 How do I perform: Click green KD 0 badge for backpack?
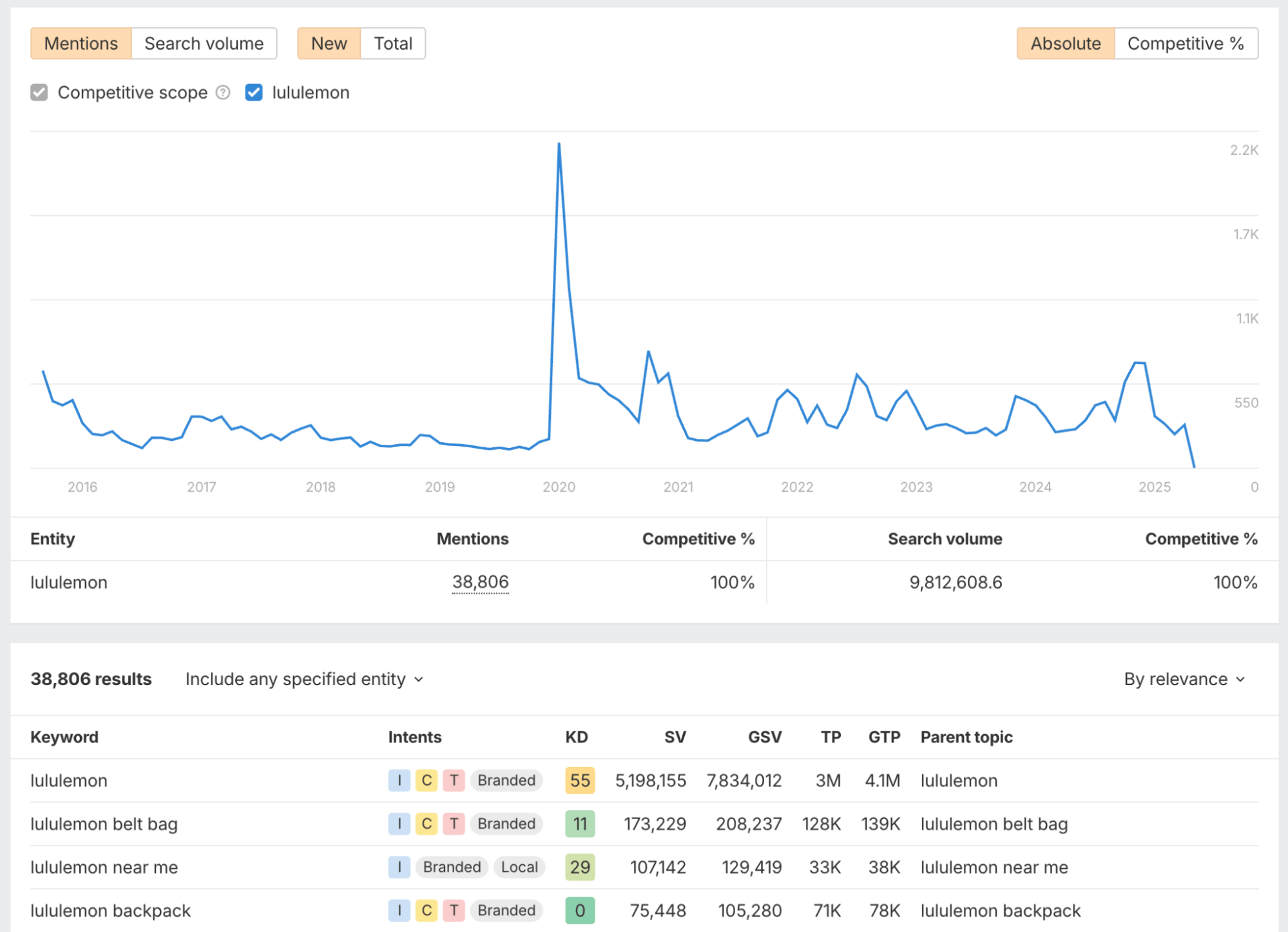(x=579, y=910)
